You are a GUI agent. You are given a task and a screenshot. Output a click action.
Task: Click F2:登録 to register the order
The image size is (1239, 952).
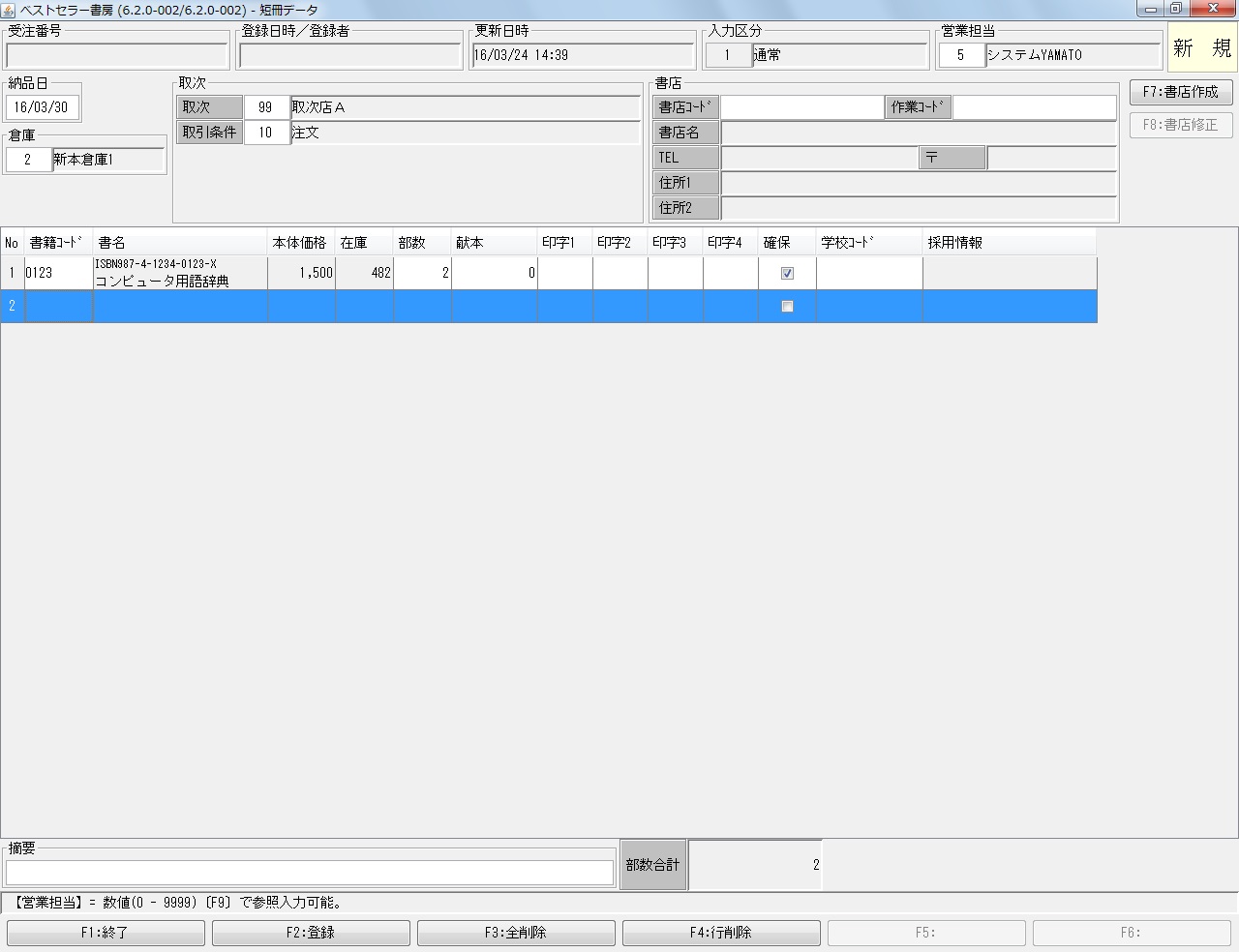point(310,933)
